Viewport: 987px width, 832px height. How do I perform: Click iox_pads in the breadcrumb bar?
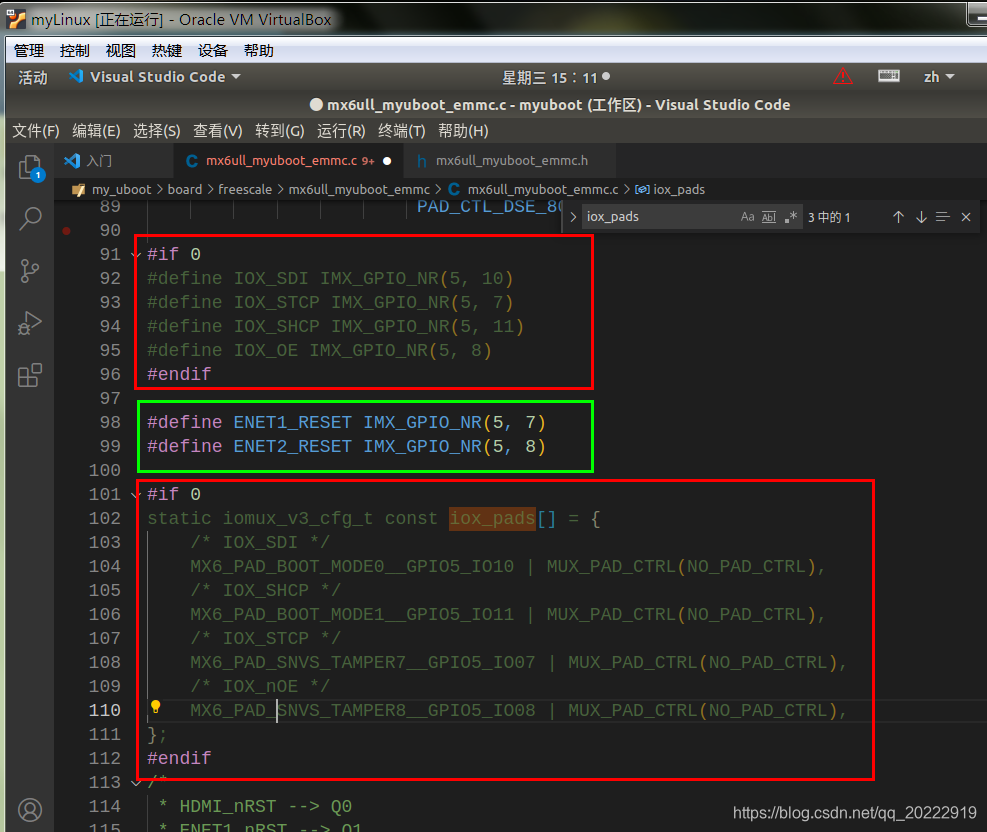682,189
